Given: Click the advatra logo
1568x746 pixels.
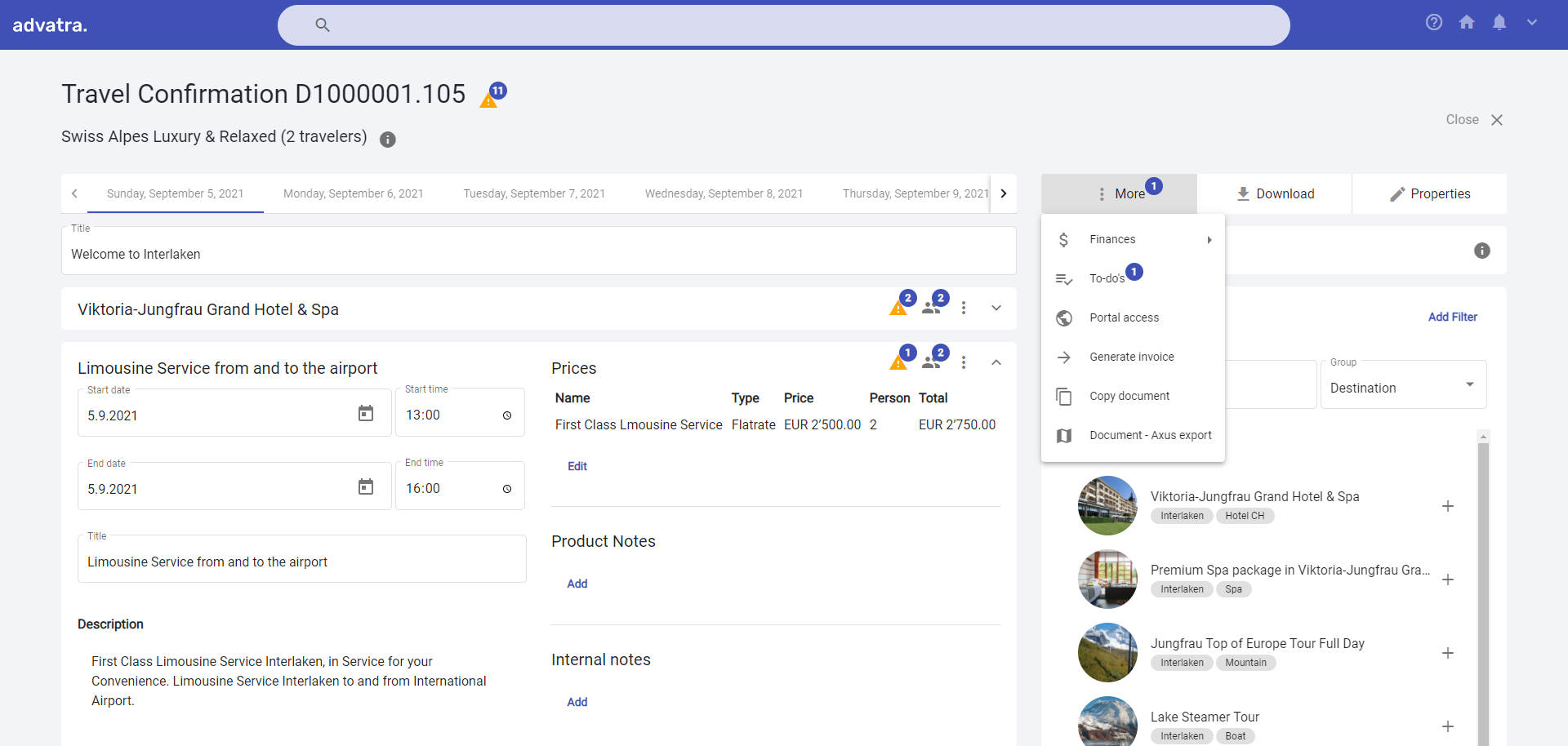Looking at the screenshot, I should tap(50, 25).
